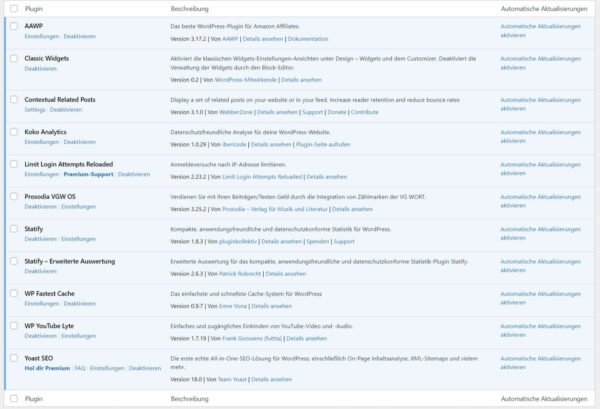View details for Limit Login Attempts Reloaded
Image resolution: width=600 pixels, height=409 pixels.
327,177
